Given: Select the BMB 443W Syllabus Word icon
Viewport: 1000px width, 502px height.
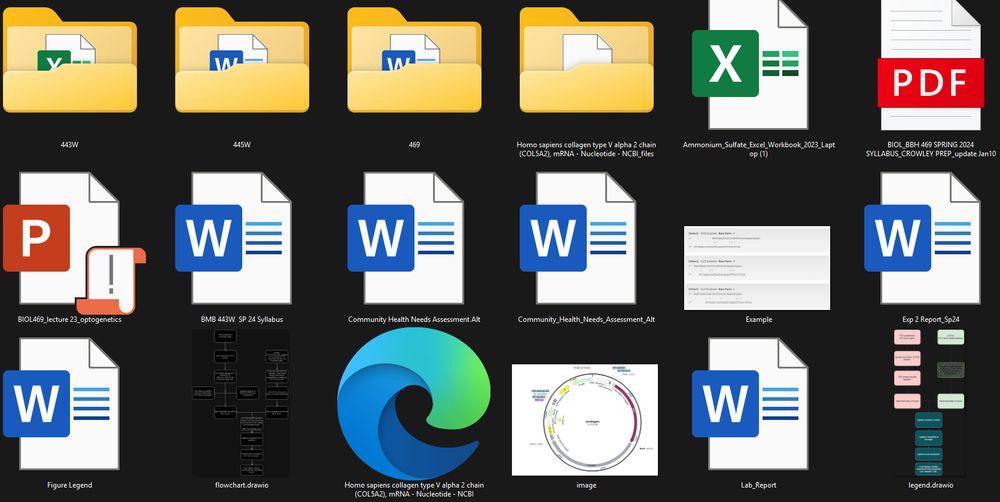Looking at the screenshot, I should pos(233,238).
